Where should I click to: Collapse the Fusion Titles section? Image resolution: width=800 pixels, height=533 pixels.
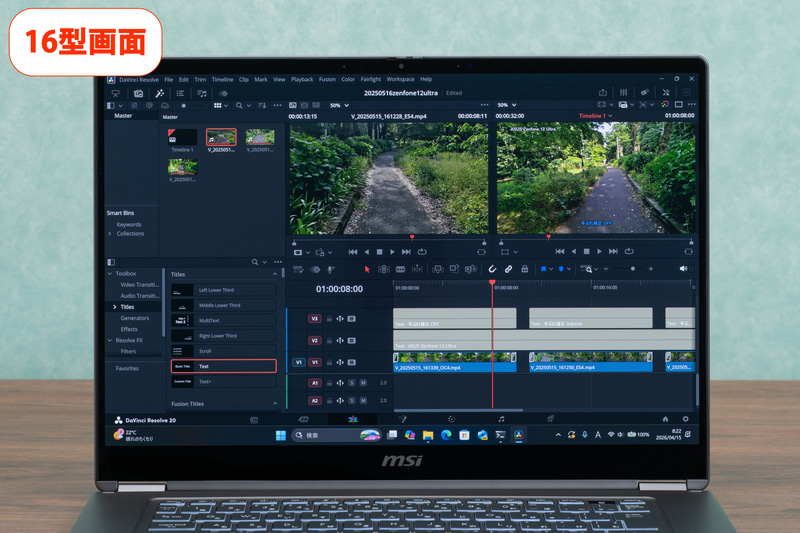275,403
